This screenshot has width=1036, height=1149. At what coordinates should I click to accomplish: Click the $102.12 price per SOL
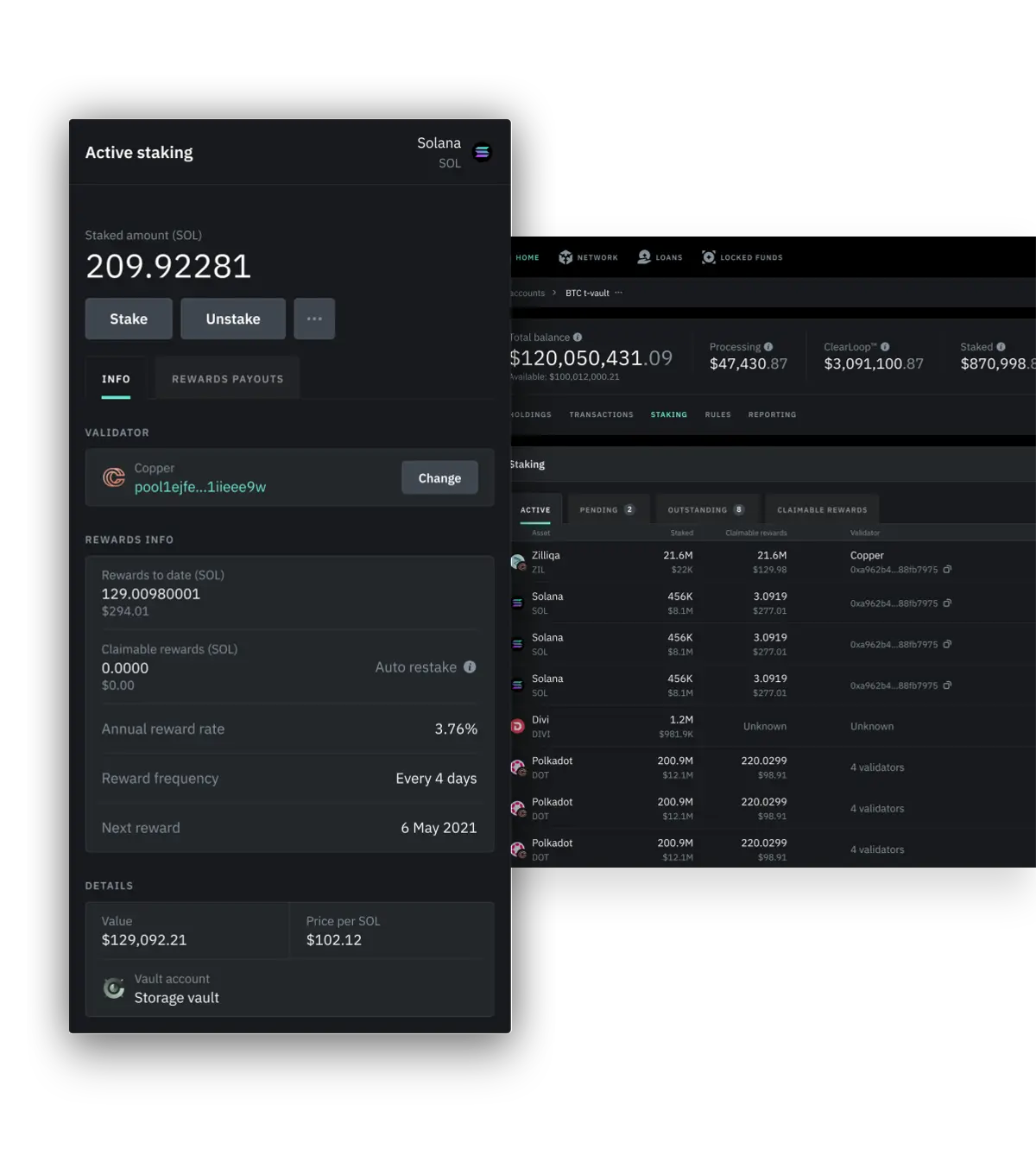point(334,940)
